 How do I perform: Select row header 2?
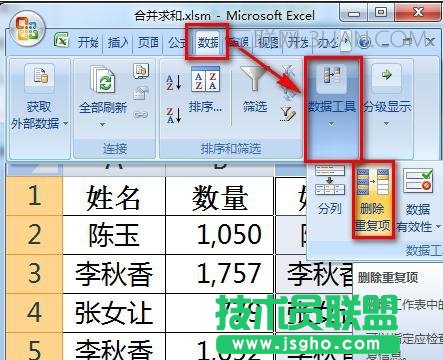point(34,235)
